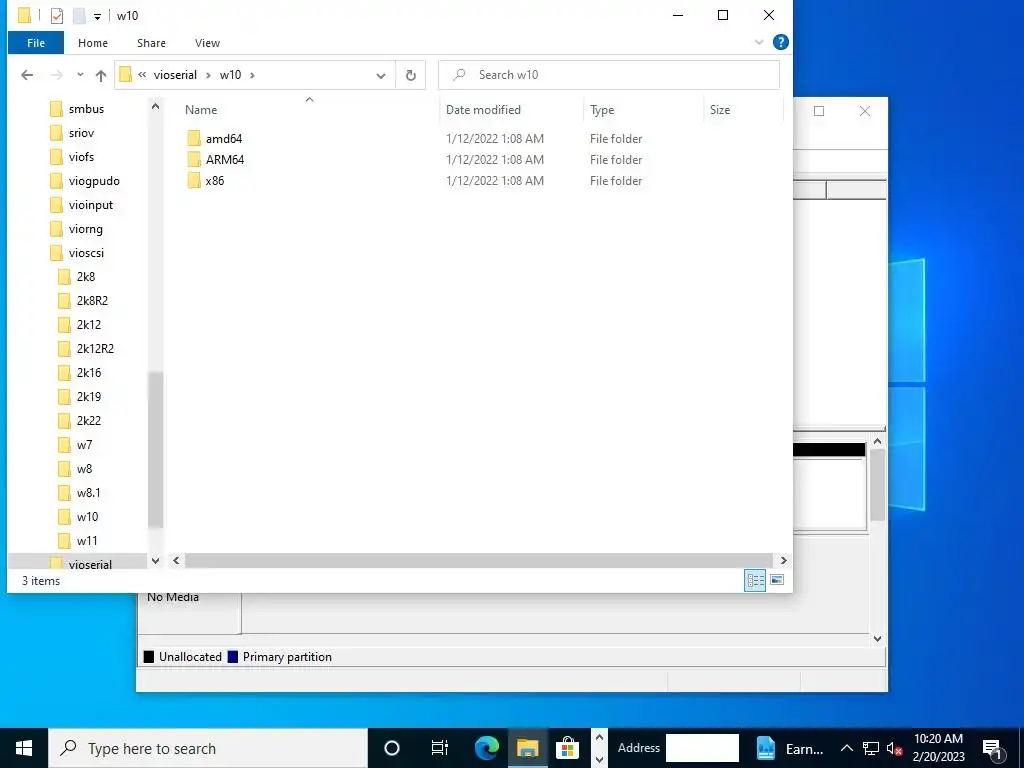Open Microsoft Store from taskbar
The image size is (1024, 768).
568,748
